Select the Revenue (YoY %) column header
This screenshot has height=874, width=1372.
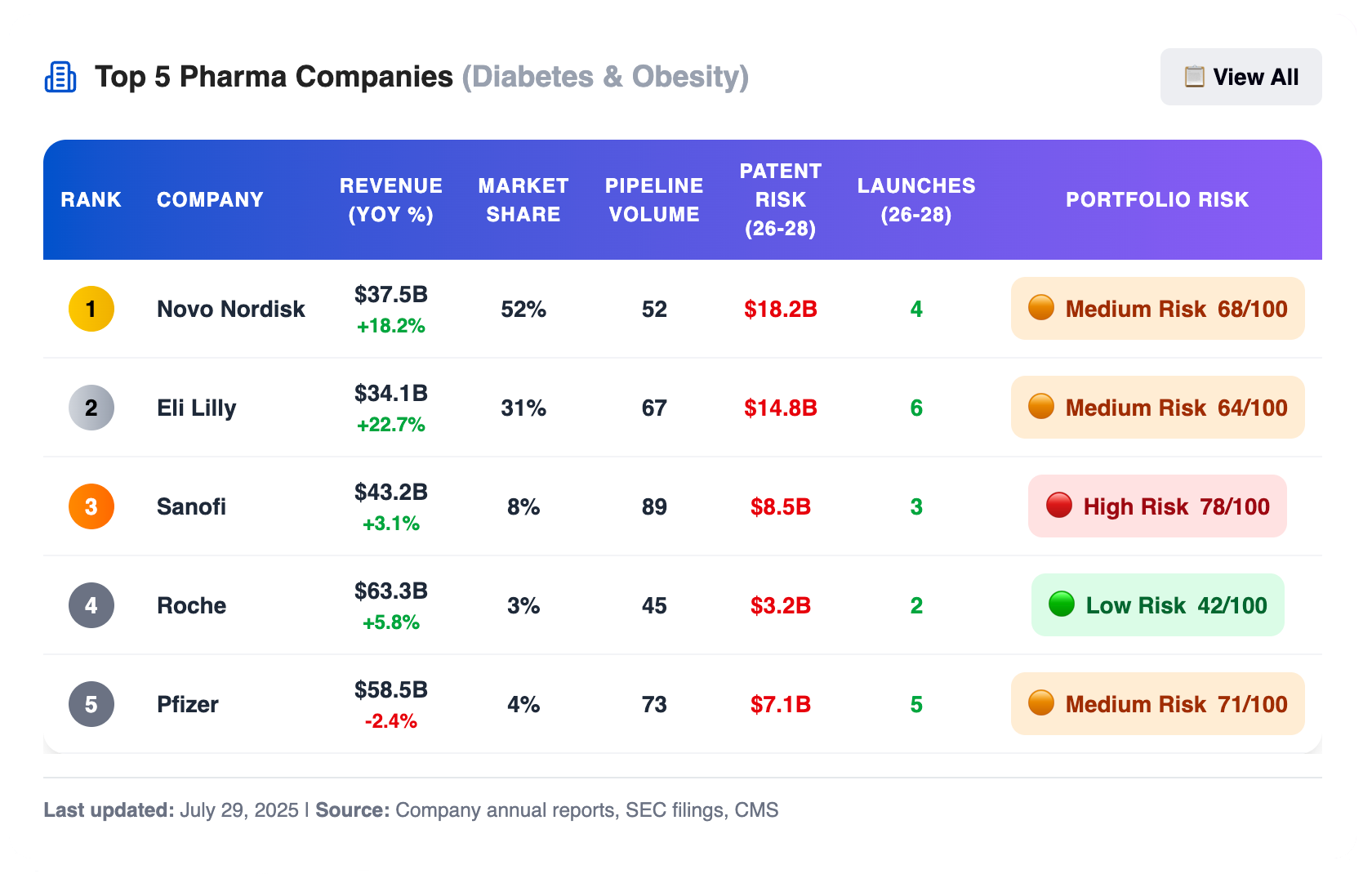click(390, 200)
